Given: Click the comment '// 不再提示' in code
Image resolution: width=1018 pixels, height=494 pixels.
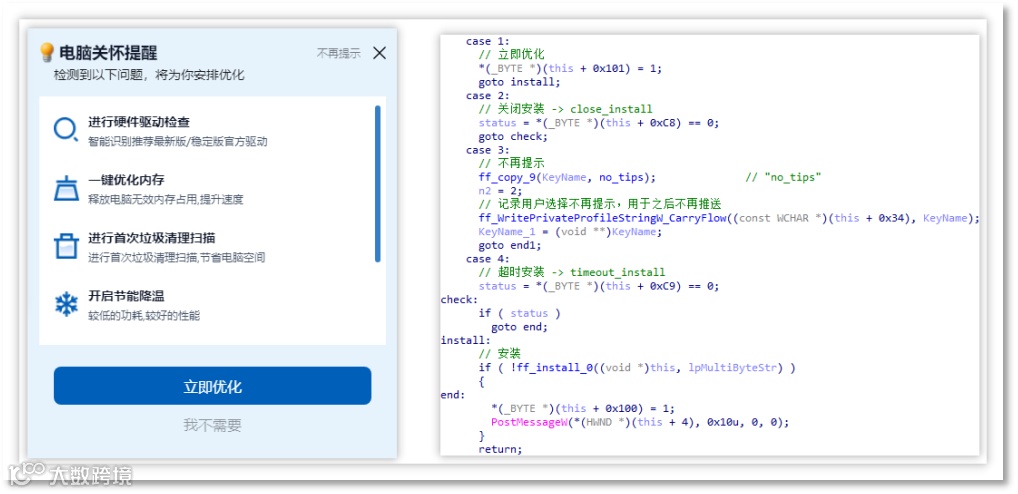Looking at the screenshot, I should 512,164.
